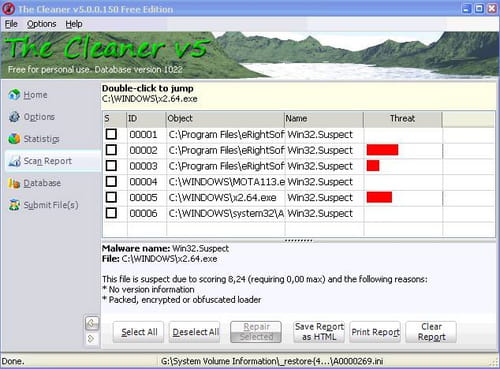Image resolution: width=500 pixels, height=369 pixels.
Task: Tick checkbox for item 00005
Action: (111, 197)
